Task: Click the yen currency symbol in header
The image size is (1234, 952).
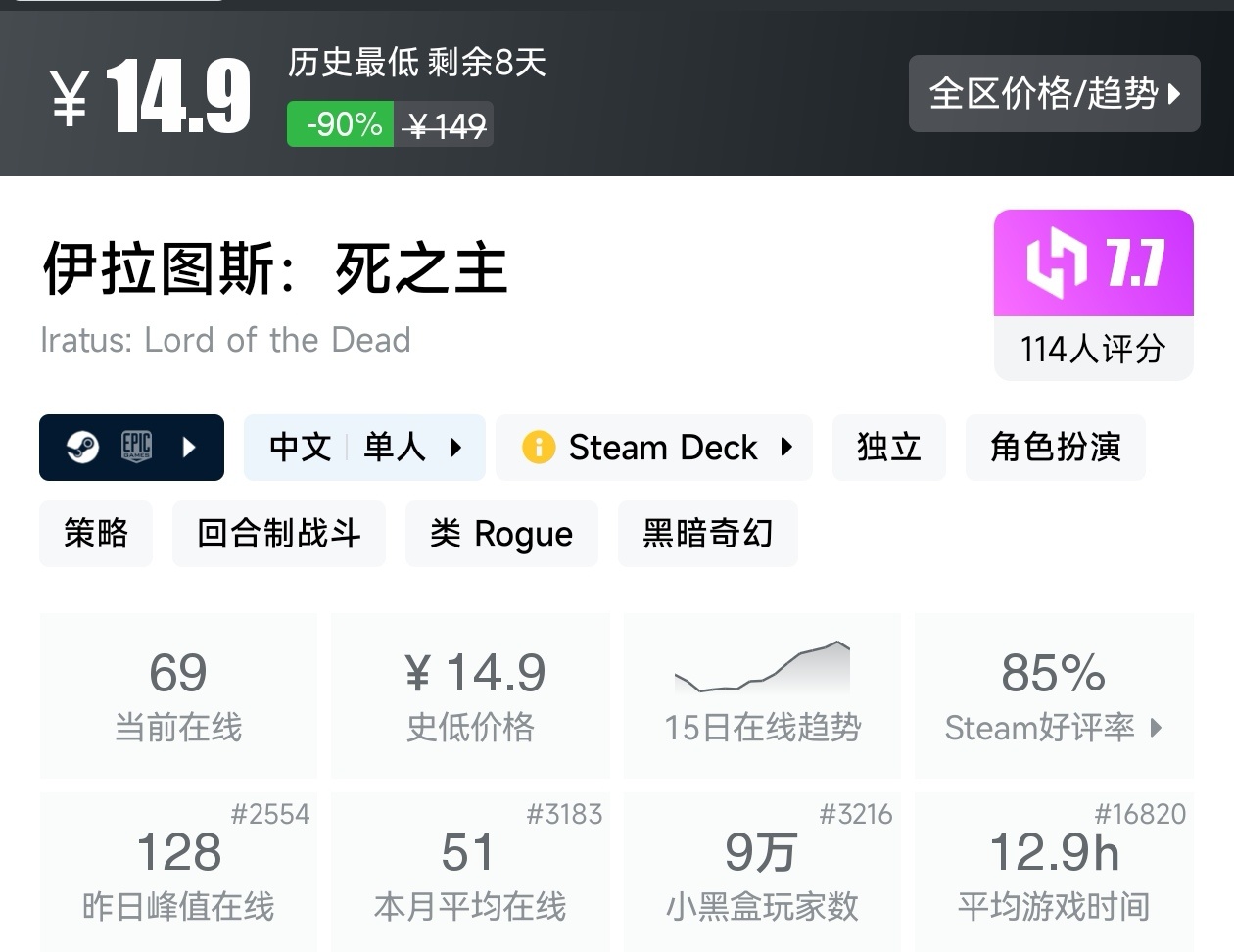Action: (70, 97)
